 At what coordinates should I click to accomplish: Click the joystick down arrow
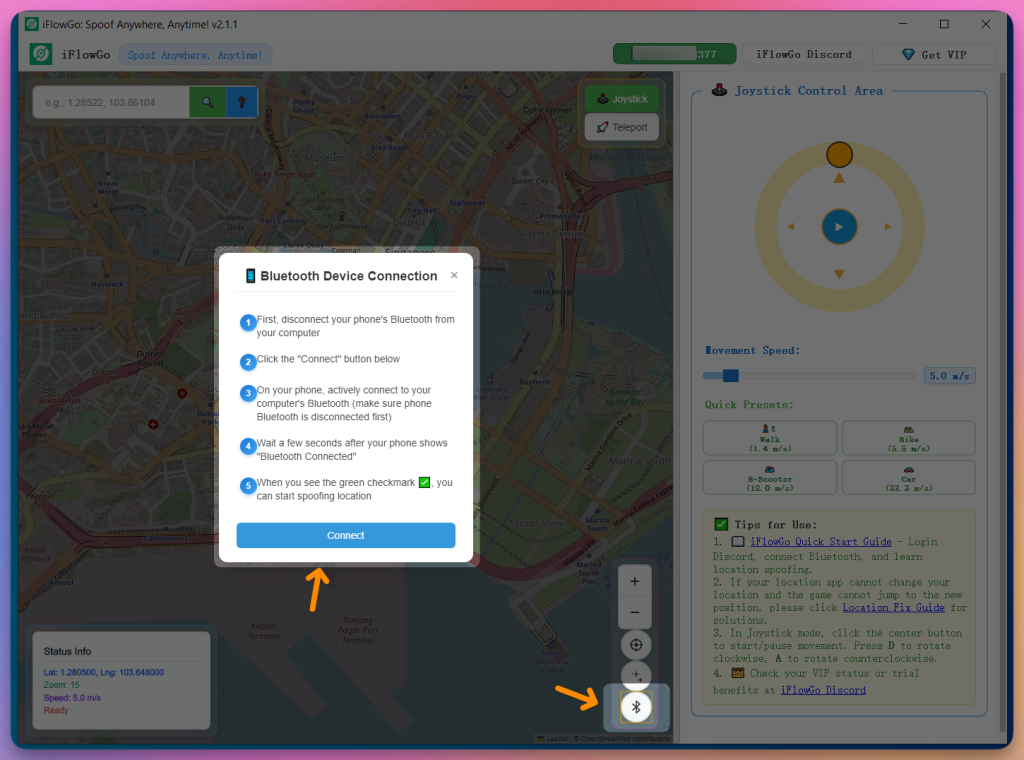pos(839,274)
